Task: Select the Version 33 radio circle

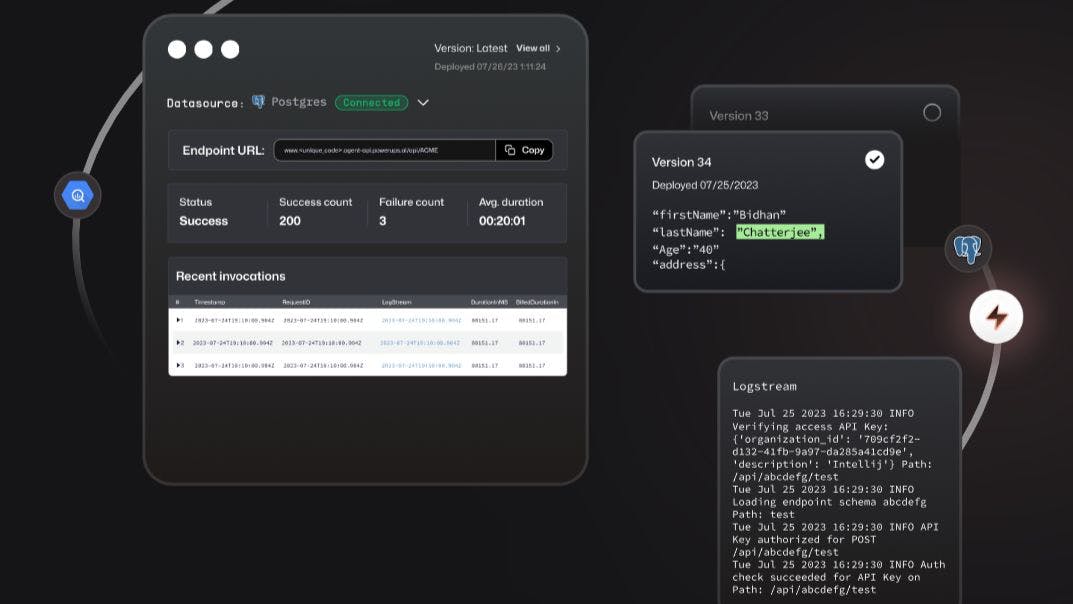Action: click(931, 113)
